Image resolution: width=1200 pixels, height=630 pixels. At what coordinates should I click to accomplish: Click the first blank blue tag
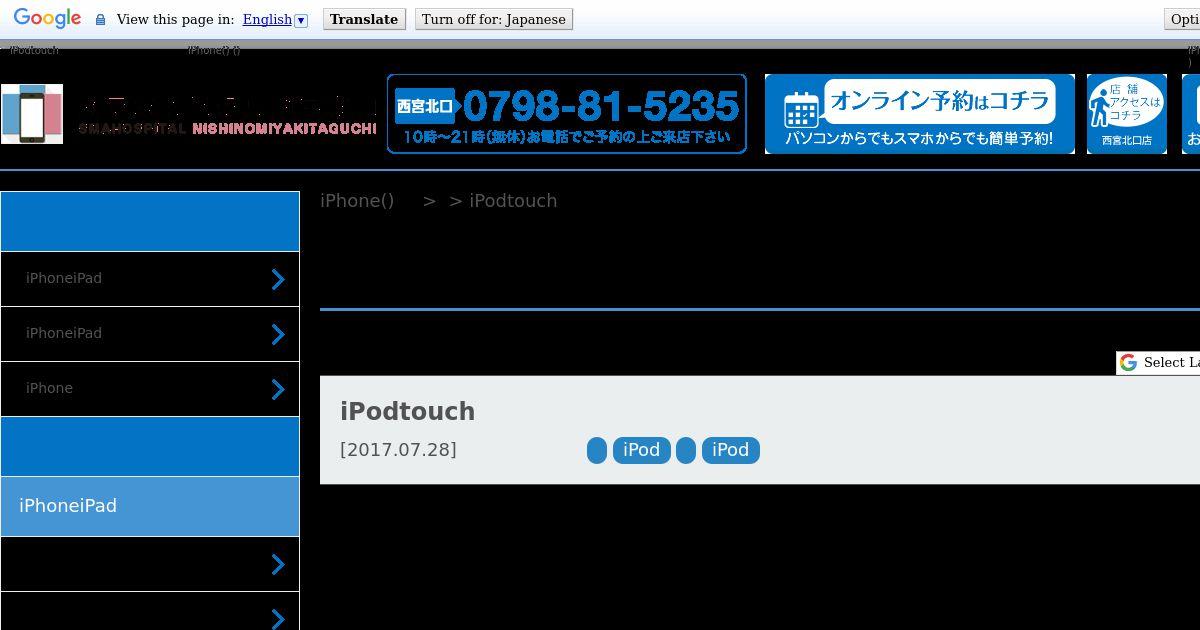point(597,450)
